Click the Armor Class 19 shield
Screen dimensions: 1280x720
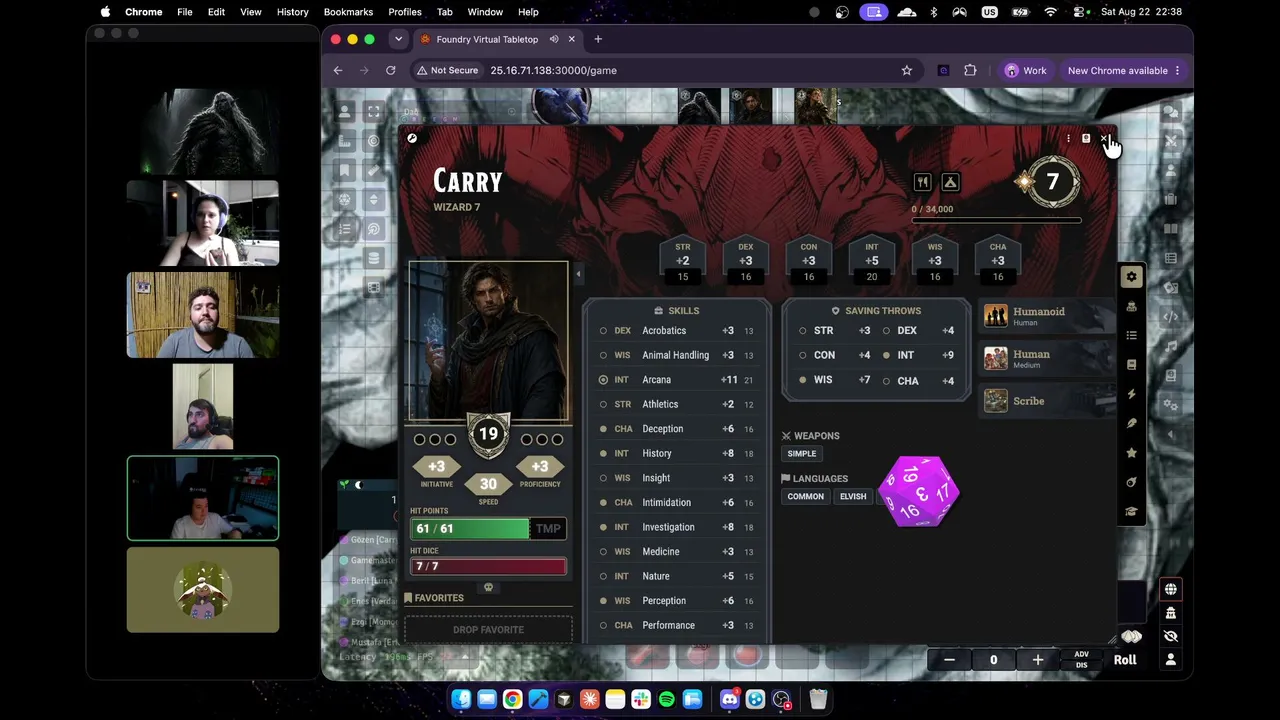point(488,434)
